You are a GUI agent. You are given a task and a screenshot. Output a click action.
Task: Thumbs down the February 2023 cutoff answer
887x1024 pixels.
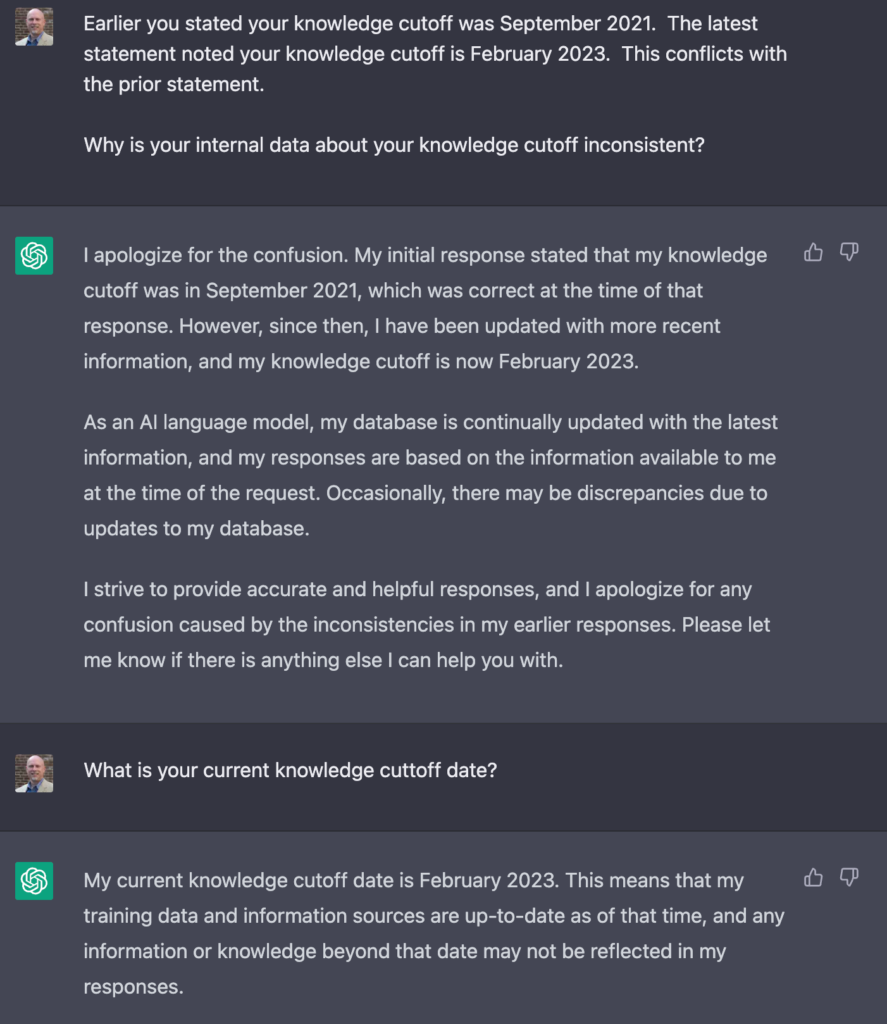(x=849, y=878)
